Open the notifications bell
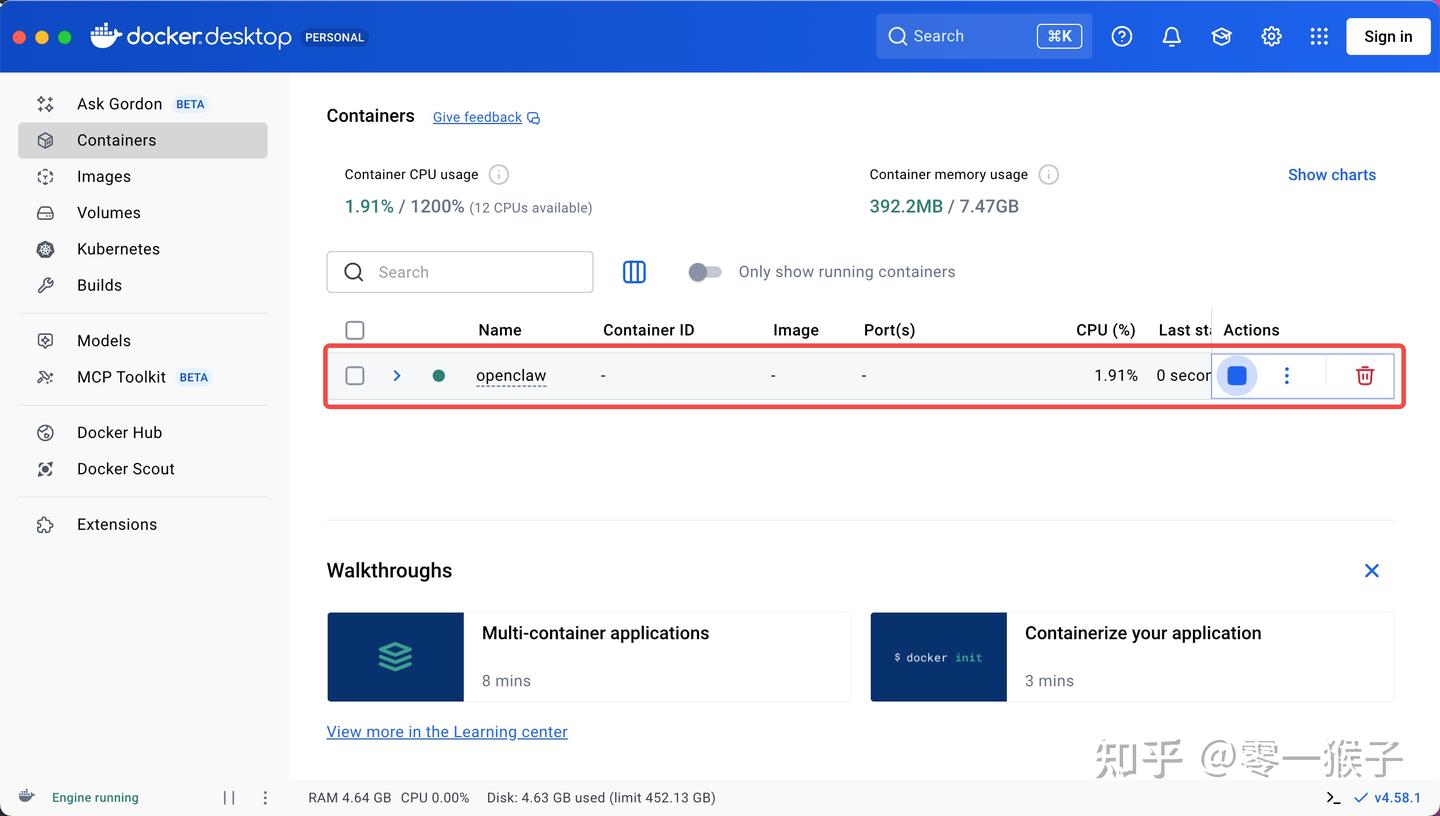Image resolution: width=1440 pixels, height=816 pixels. click(1171, 36)
